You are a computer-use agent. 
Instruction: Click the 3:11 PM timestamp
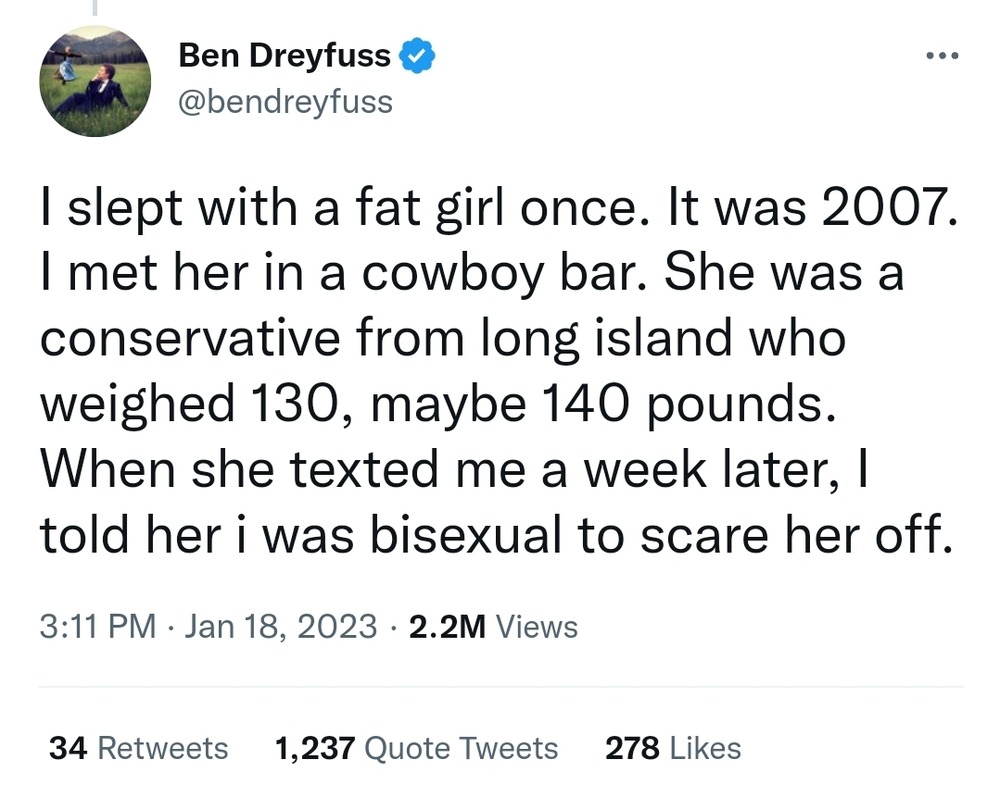click(x=98, y=627)
